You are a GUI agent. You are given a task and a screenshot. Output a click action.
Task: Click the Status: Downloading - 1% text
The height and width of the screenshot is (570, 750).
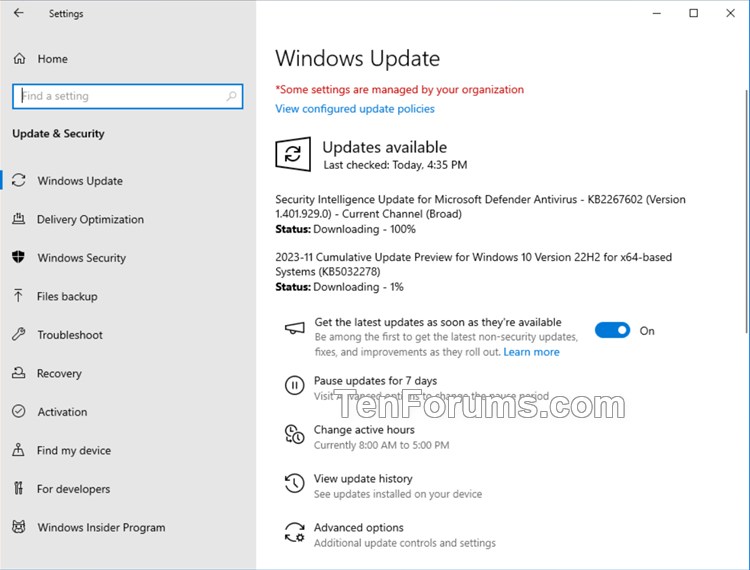point(339,287)
